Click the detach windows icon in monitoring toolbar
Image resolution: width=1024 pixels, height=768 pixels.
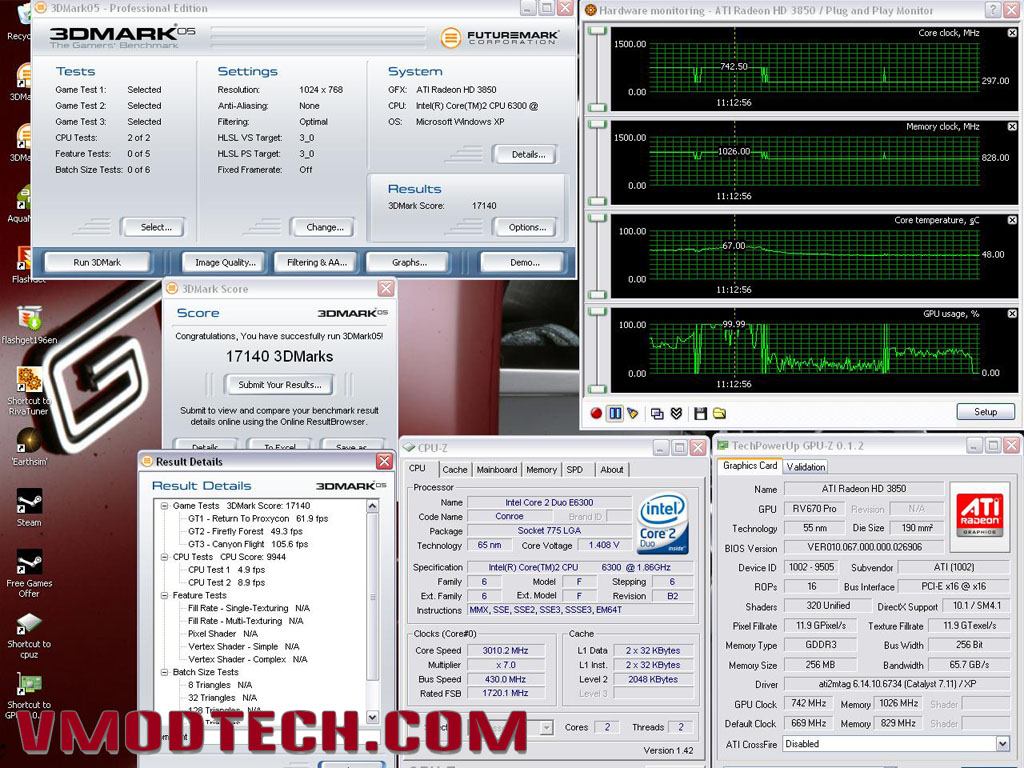pyautogui.click(x=657, y=413)
